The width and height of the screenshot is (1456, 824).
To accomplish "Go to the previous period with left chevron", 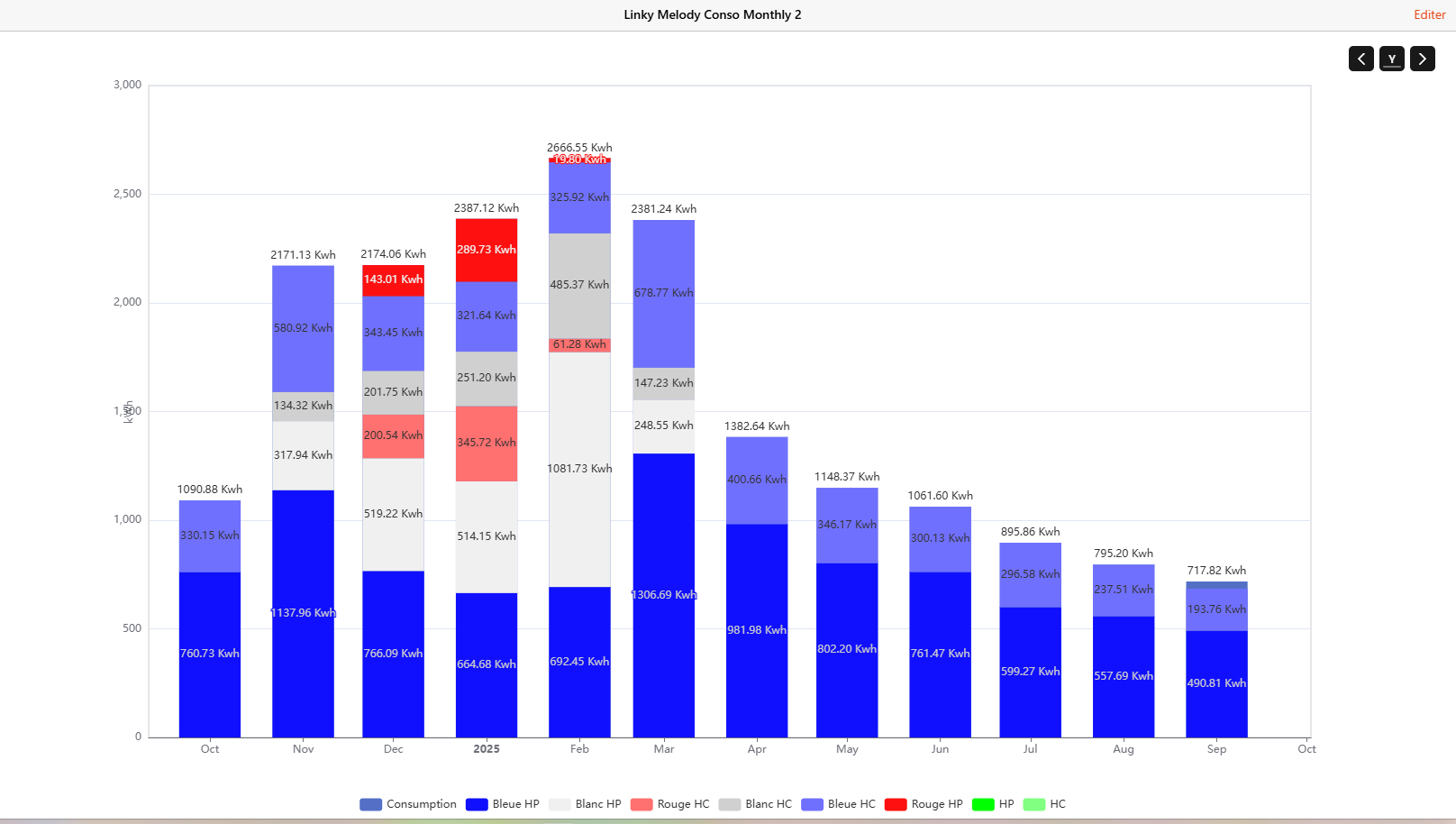I will (1360, 59).
